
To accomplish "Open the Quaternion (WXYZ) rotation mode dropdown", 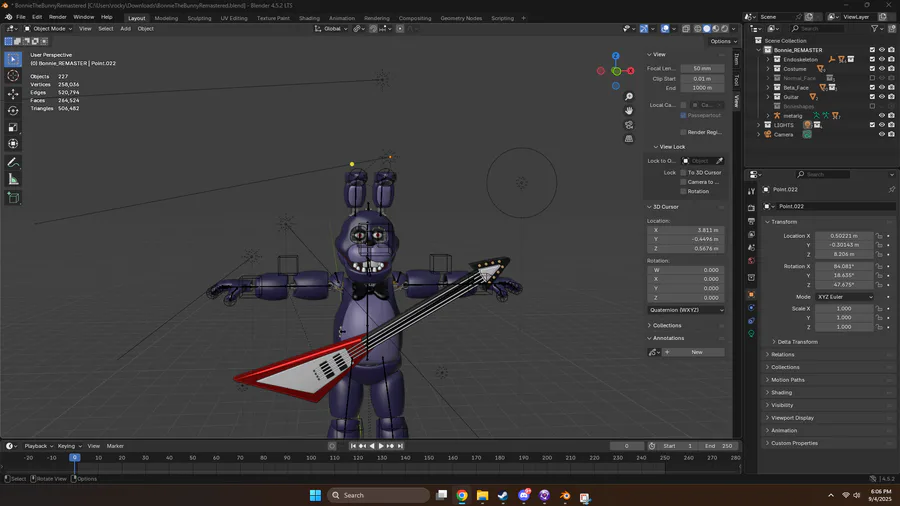I will (686, 310).
